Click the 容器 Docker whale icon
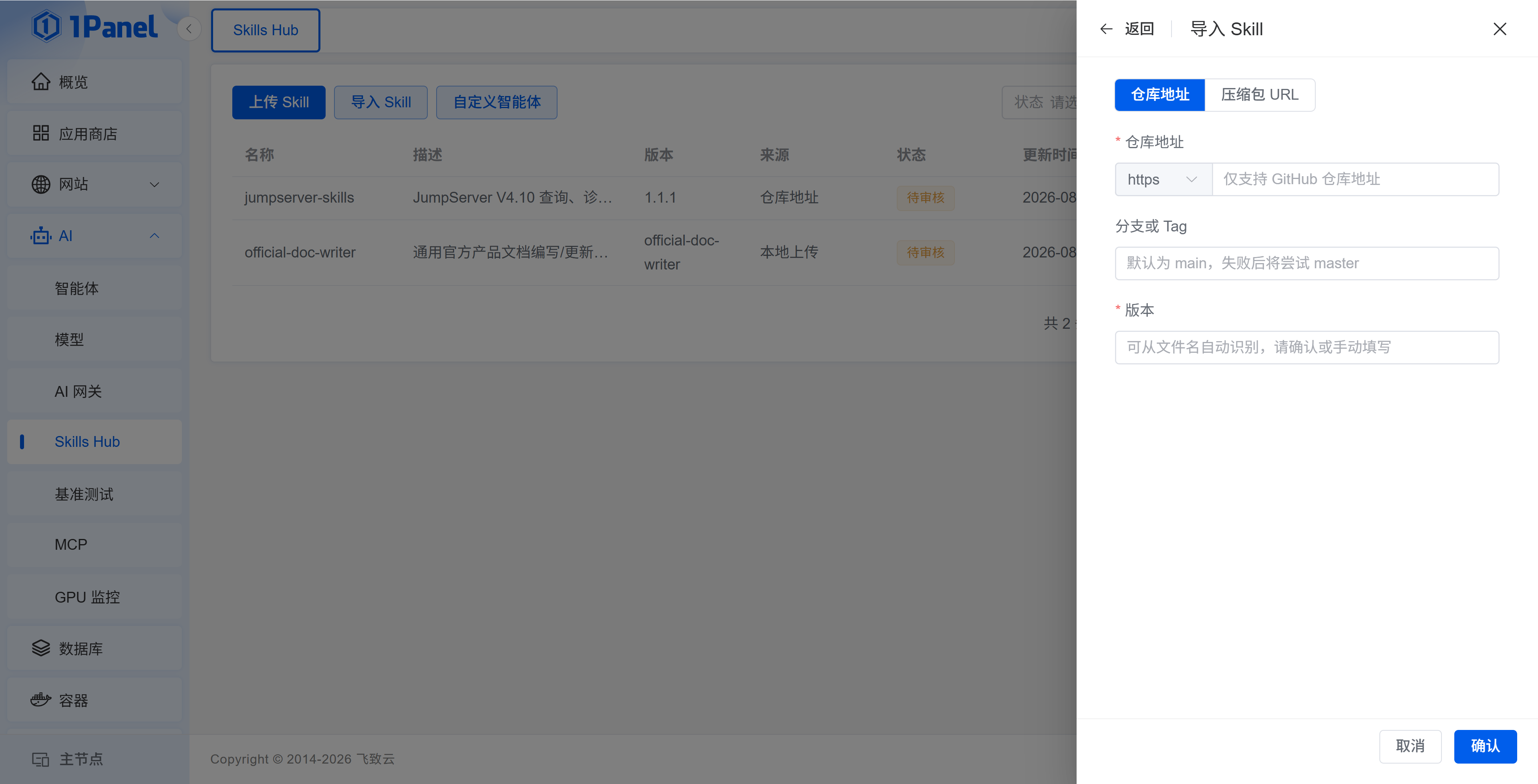The height and width of the screenshot is (784, 1538). point(40,700)
